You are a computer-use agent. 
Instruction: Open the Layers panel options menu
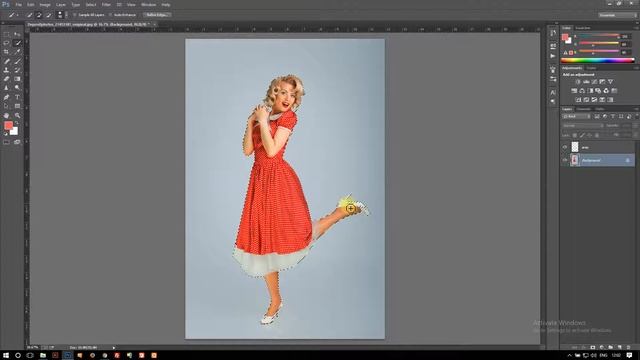click(636, 109)
